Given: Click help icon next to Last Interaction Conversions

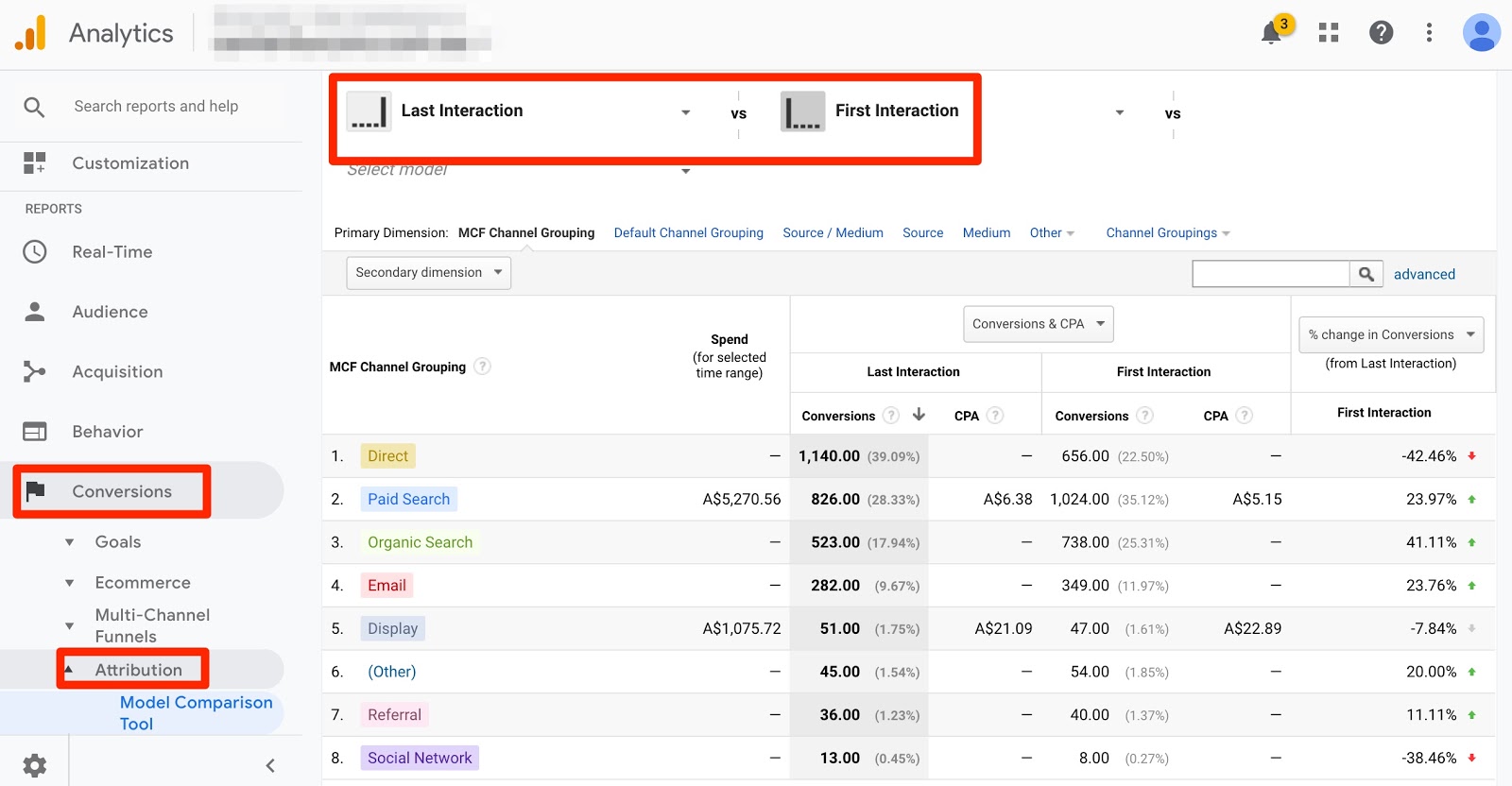Looking at the screenshot, I should point(890,416).
